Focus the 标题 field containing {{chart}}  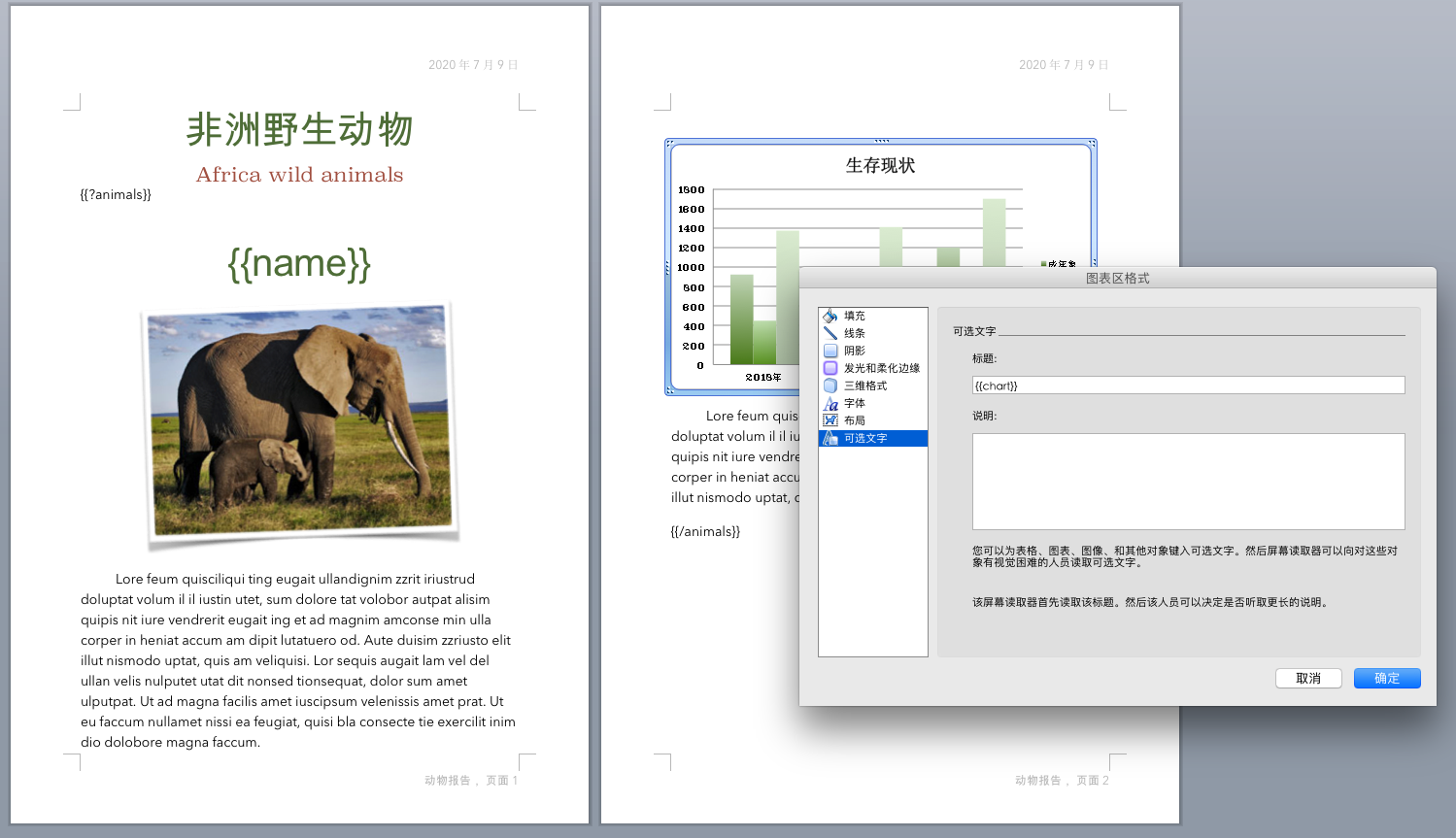pyautogui.click(x=1188, y=385)
